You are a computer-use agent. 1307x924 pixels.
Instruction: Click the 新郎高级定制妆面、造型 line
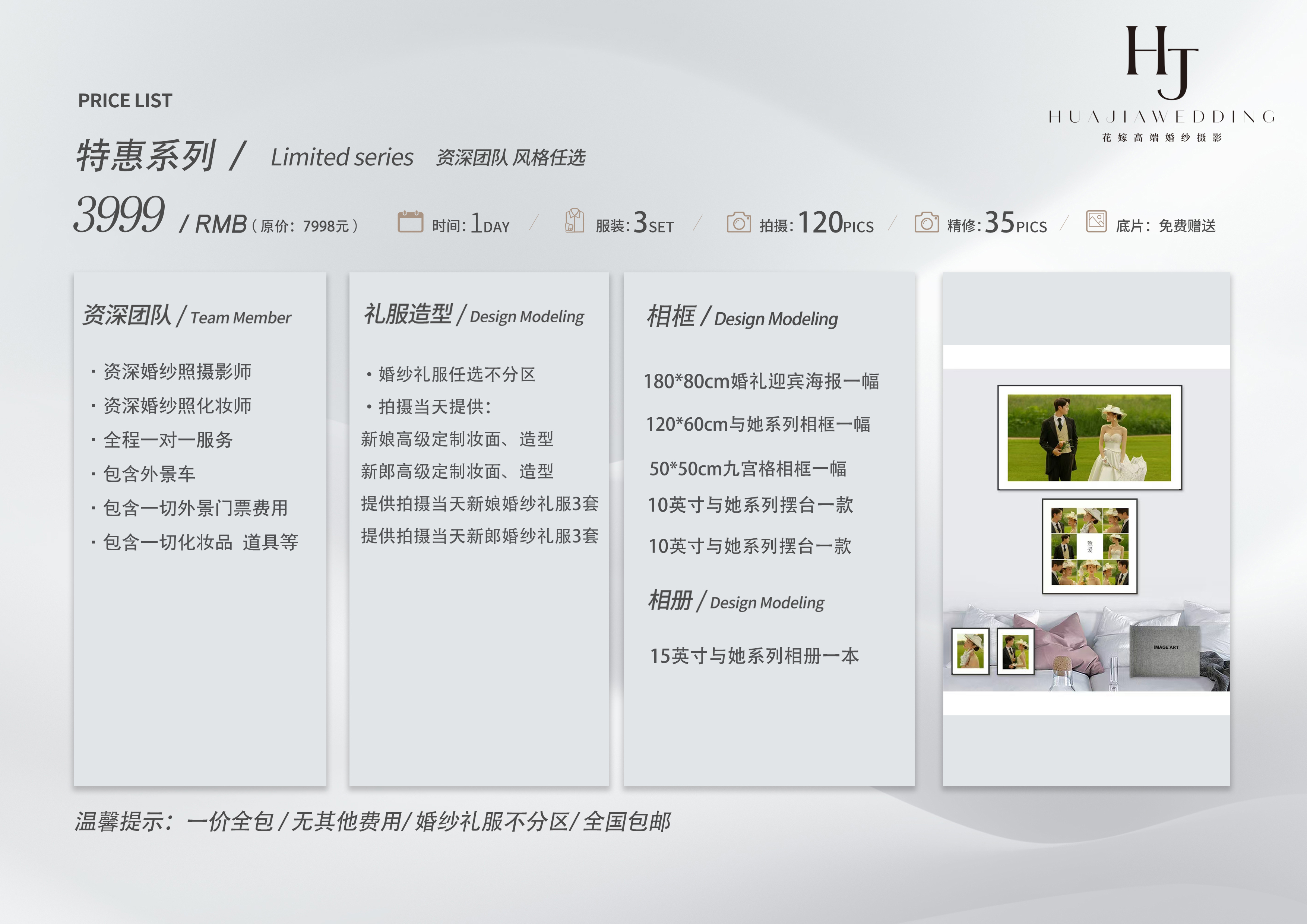[x=457, y=471]
